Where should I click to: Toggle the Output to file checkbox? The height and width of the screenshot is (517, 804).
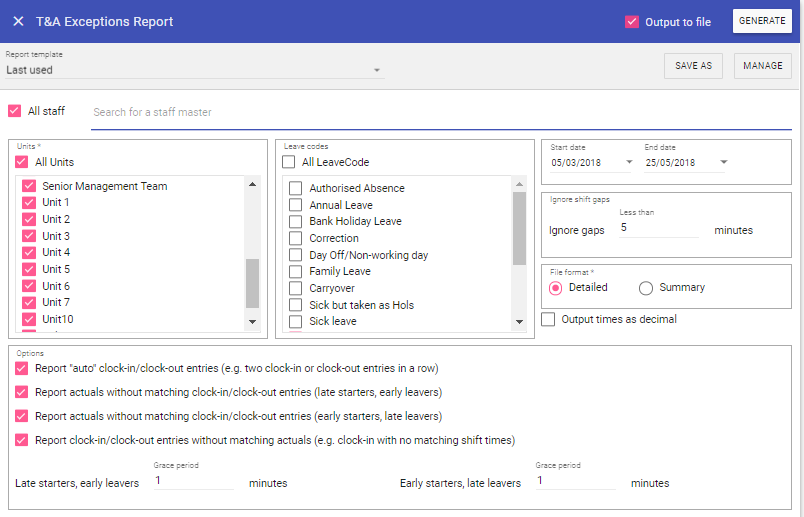[x=632, y=22]
